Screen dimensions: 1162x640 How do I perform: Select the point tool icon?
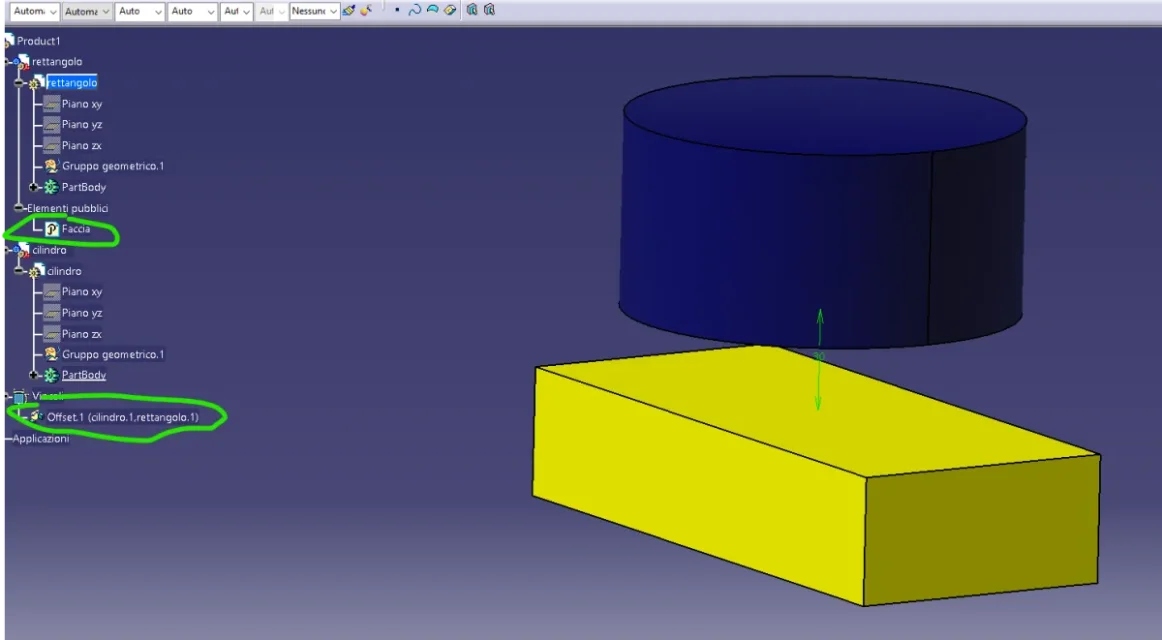[397, 10]
